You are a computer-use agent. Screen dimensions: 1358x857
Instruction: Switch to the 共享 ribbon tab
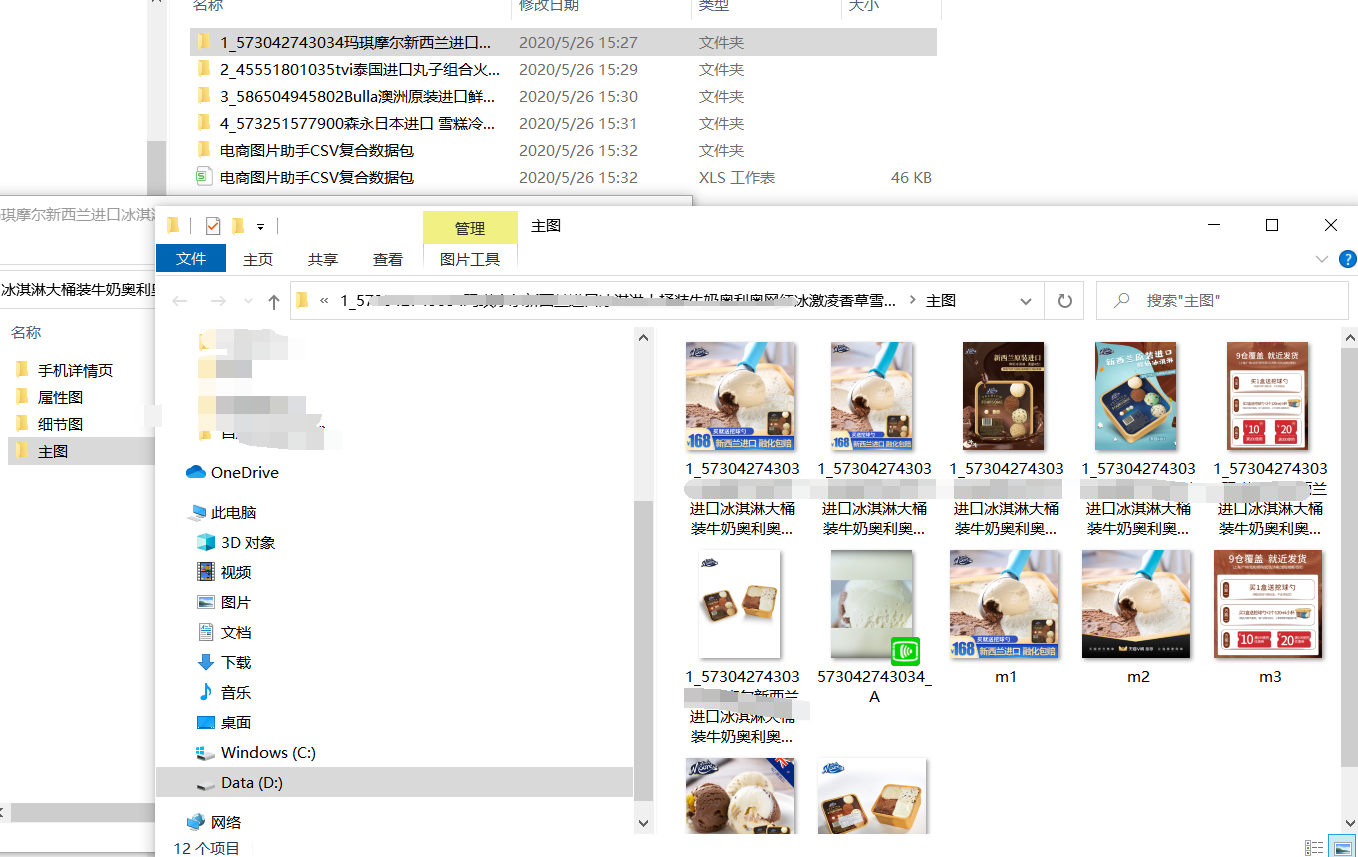[x=323, y=259]
